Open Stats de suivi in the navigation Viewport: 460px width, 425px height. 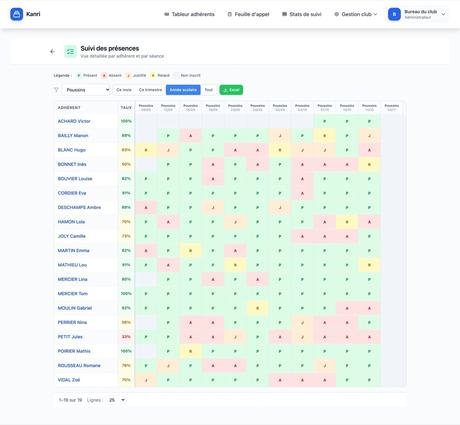click(302, 14)
